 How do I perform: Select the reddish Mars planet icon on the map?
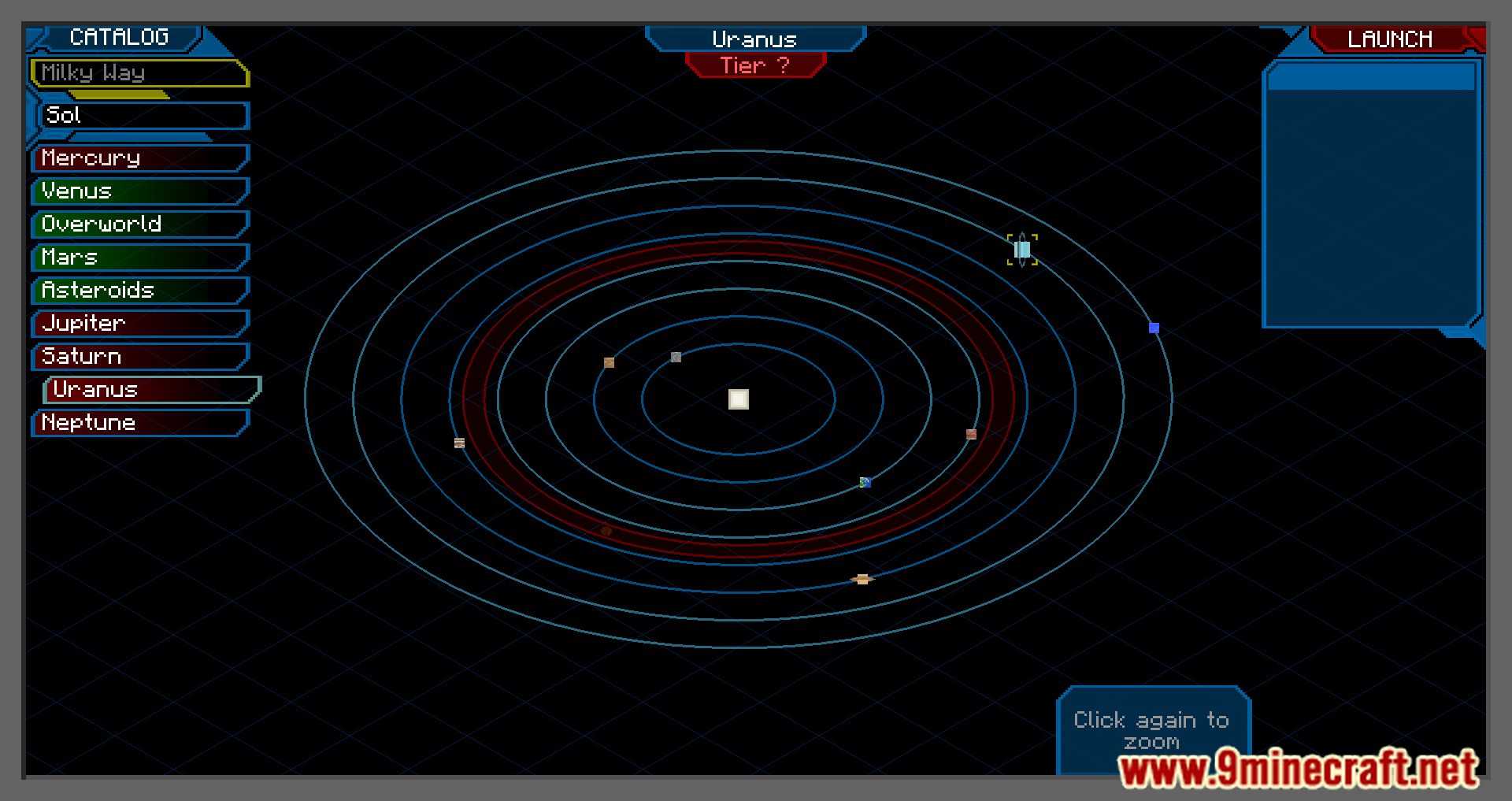[x=971, y=434]
